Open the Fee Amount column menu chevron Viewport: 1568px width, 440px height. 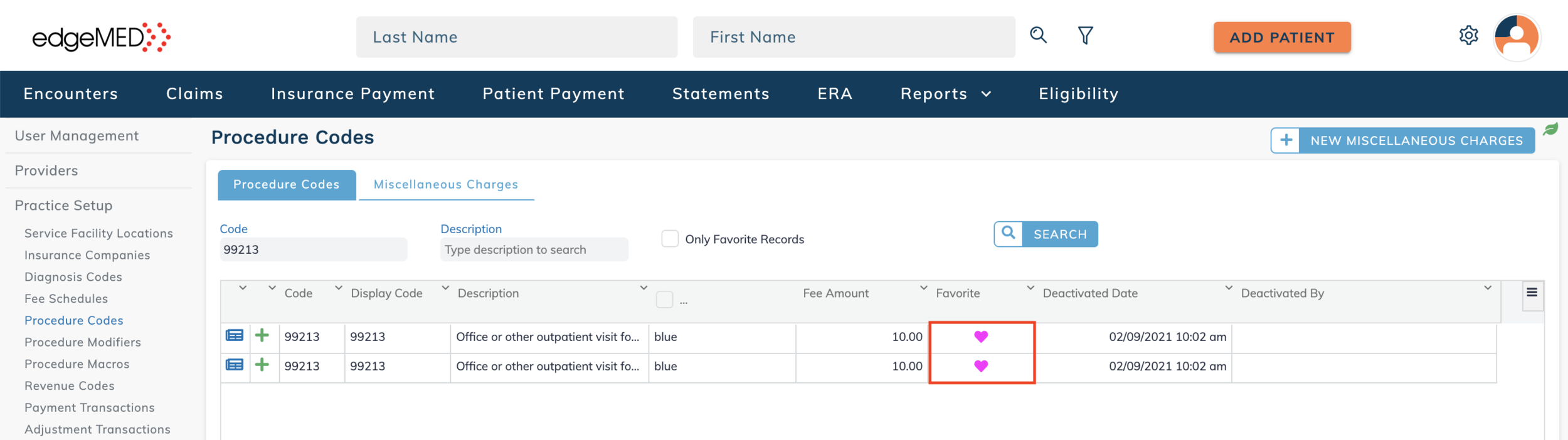(923, 288)
